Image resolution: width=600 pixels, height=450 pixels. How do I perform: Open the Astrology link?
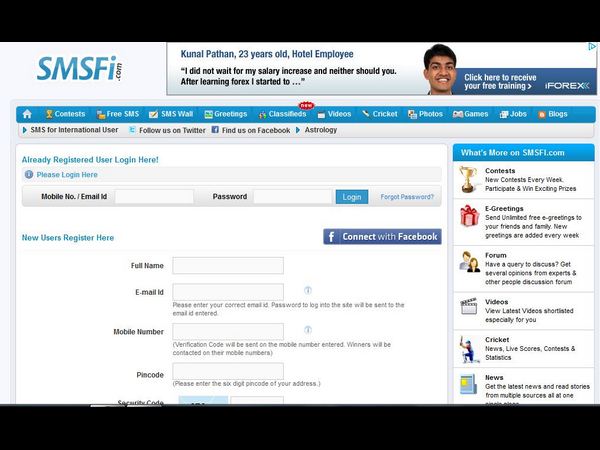pyautogui.click(x=321, y=130)
